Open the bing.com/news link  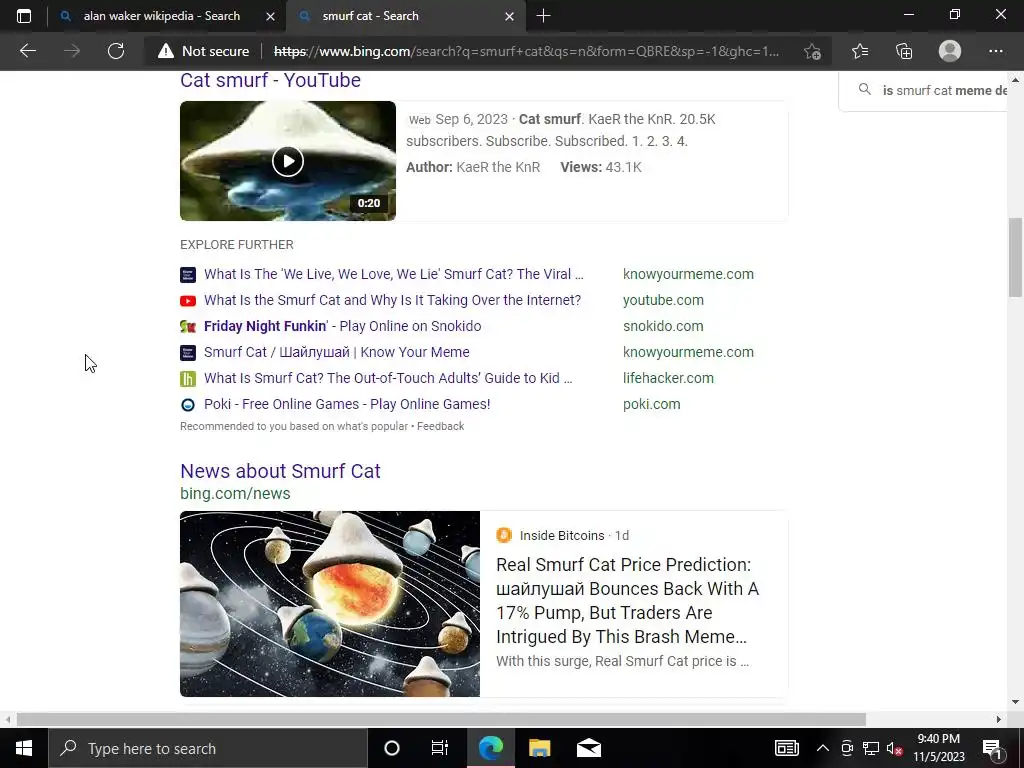point(235,494)
